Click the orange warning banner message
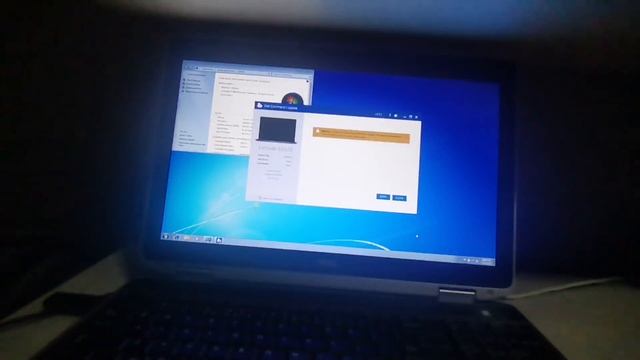 (361, 135)
